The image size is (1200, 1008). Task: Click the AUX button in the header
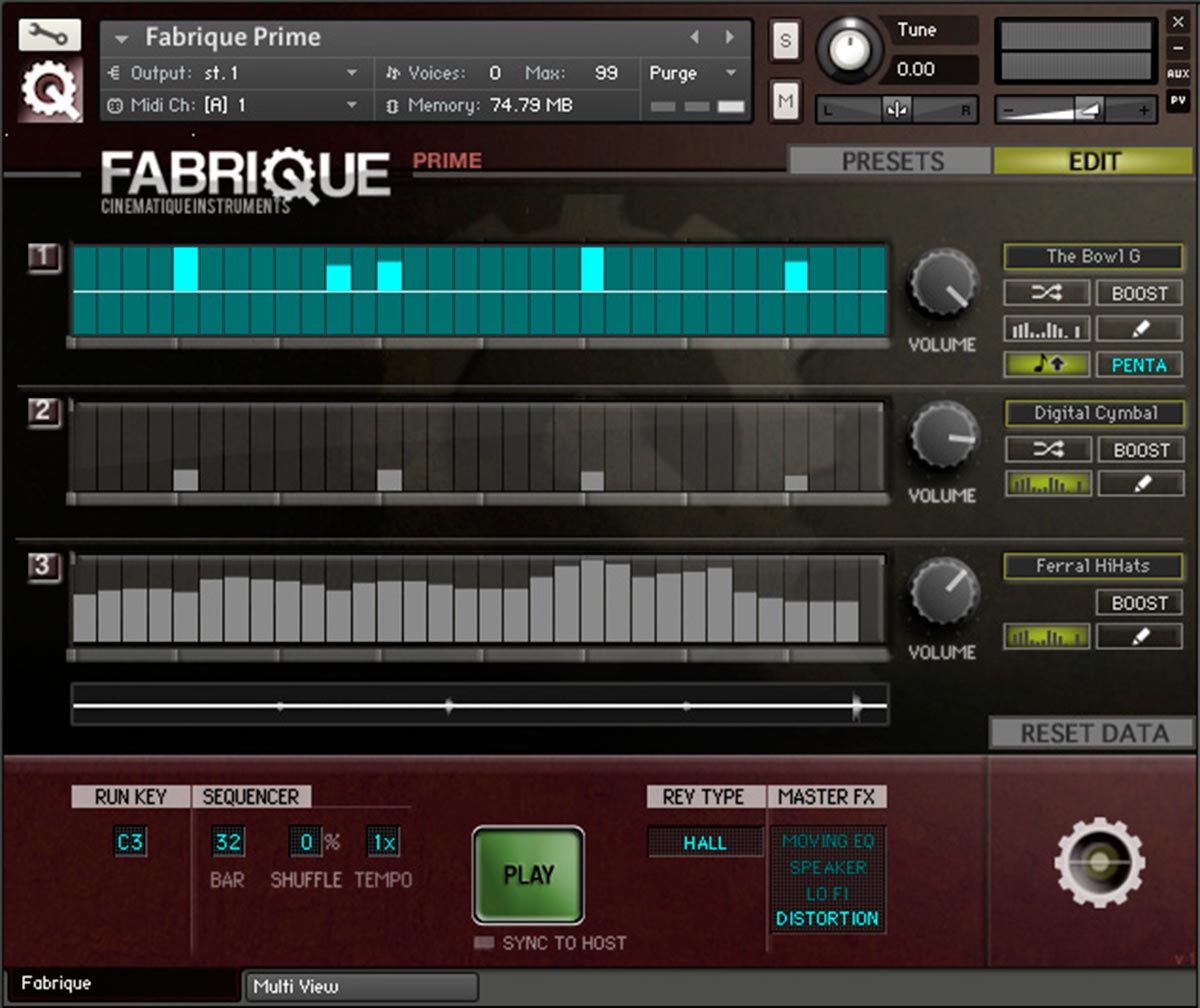point(1178,74)
